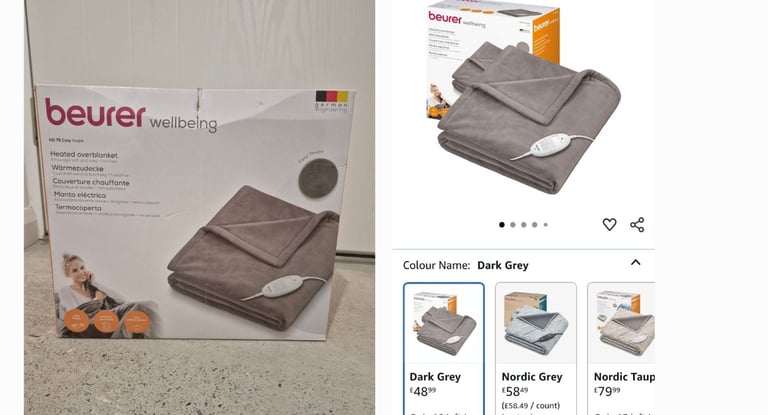Click the £79.99 Nordic Taupe price

pyautogui.click(x=607, y=391)
